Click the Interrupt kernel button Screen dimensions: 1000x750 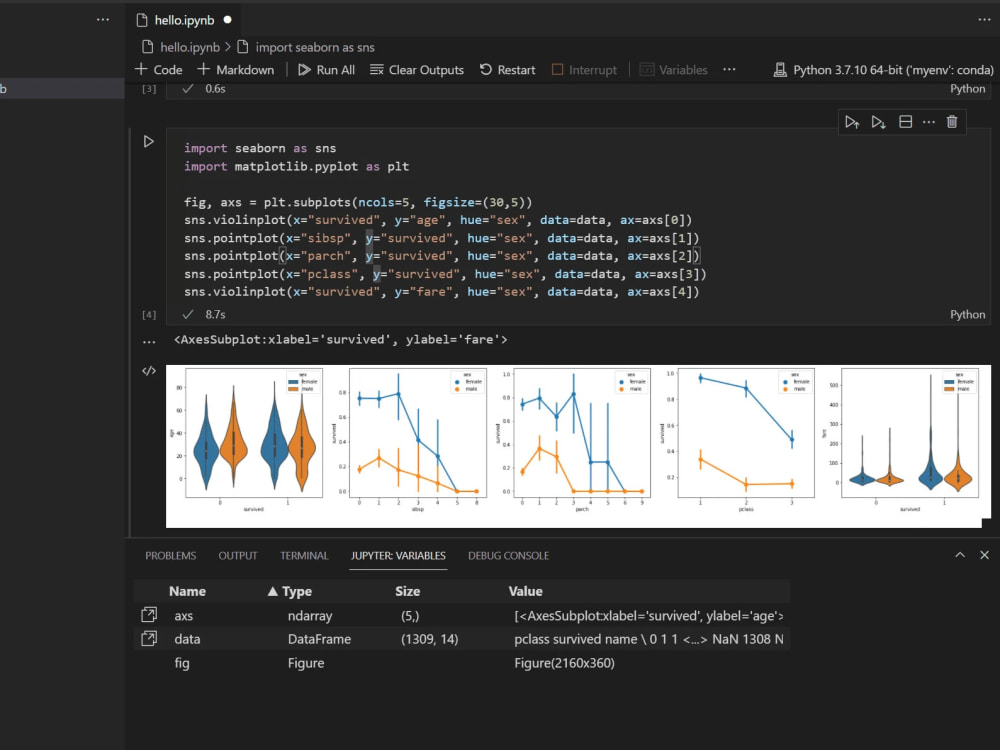[584, 70]
